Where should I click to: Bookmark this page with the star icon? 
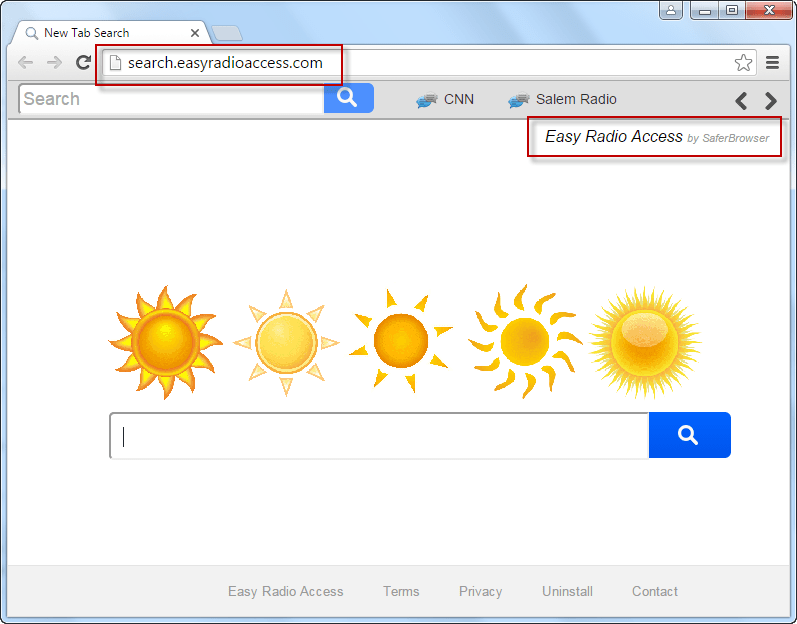(x=743, y=63)
